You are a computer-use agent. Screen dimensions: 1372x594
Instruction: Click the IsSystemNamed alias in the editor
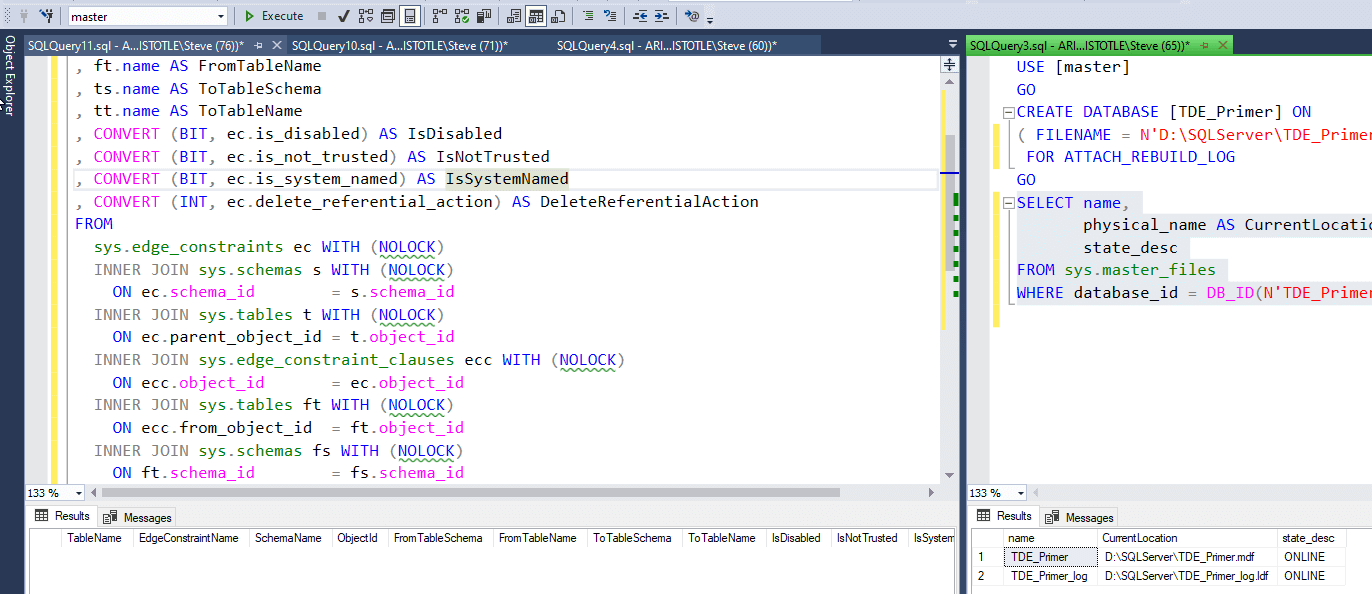pyautogui.click(x=507, y=179)
